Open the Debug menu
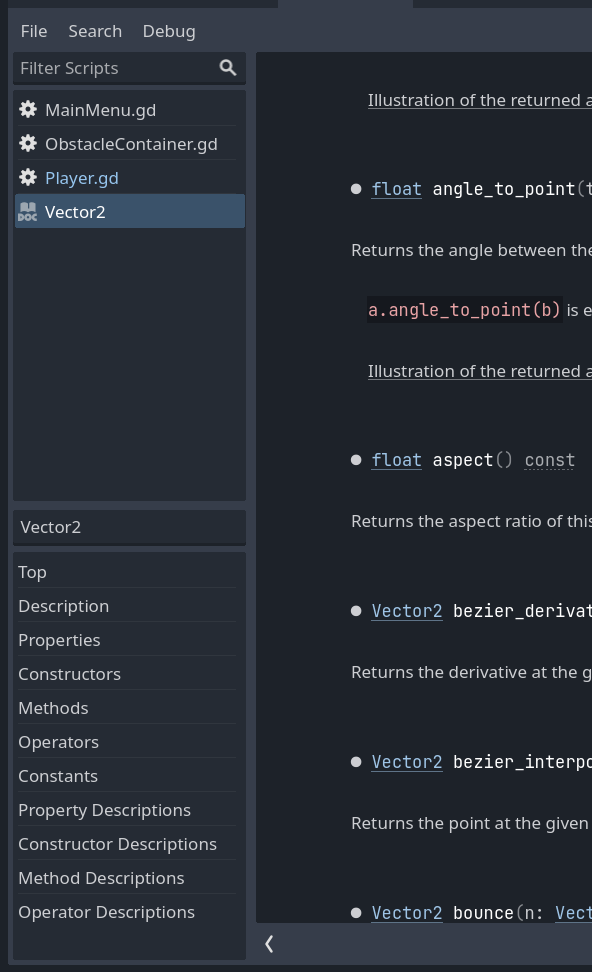Screen dimensions: 592x972 (168, 31)
